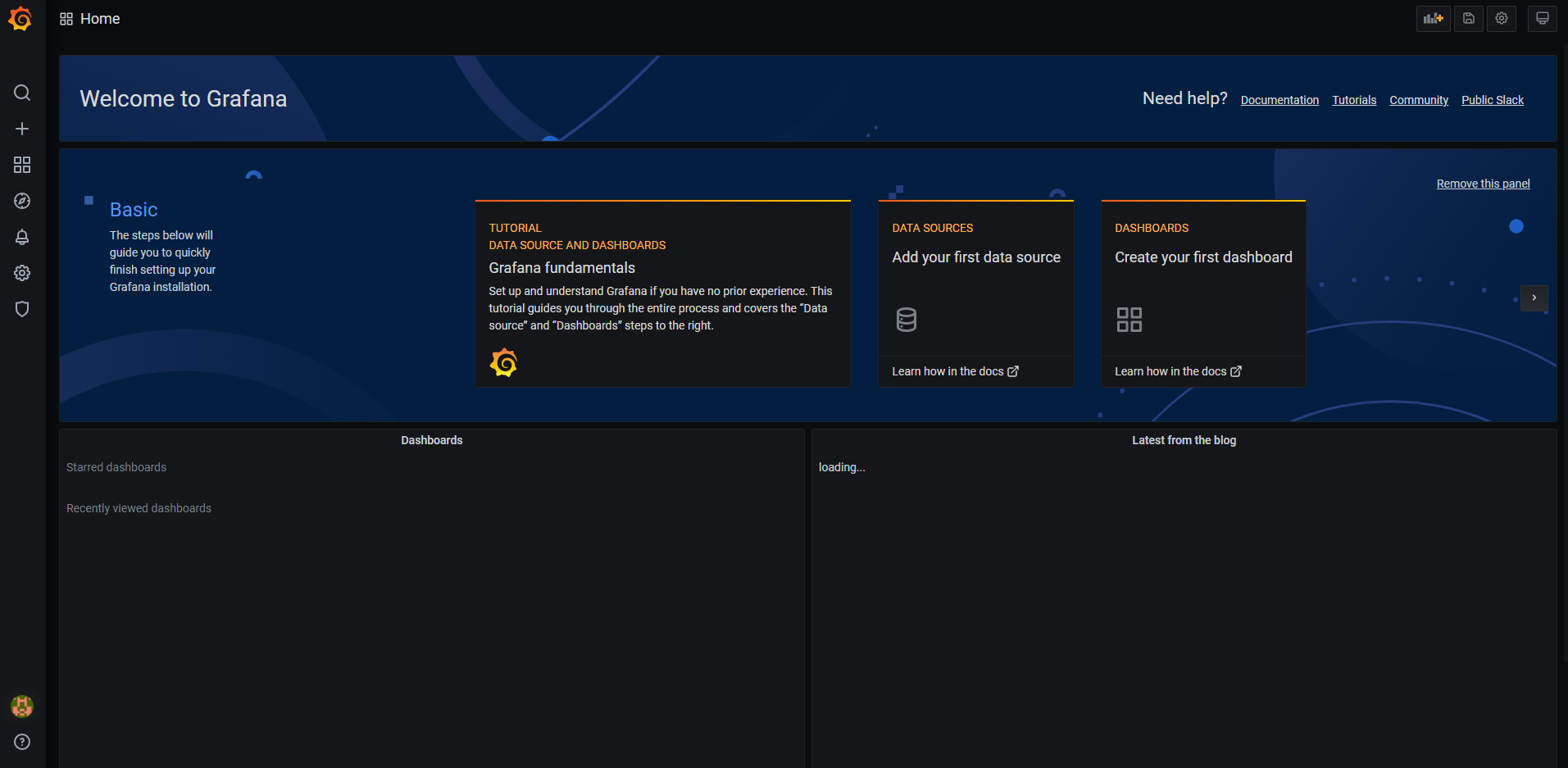The image size is (1568, 768).
Task: Open Learn how in docs under Data Sources
Action: point(955,371)
